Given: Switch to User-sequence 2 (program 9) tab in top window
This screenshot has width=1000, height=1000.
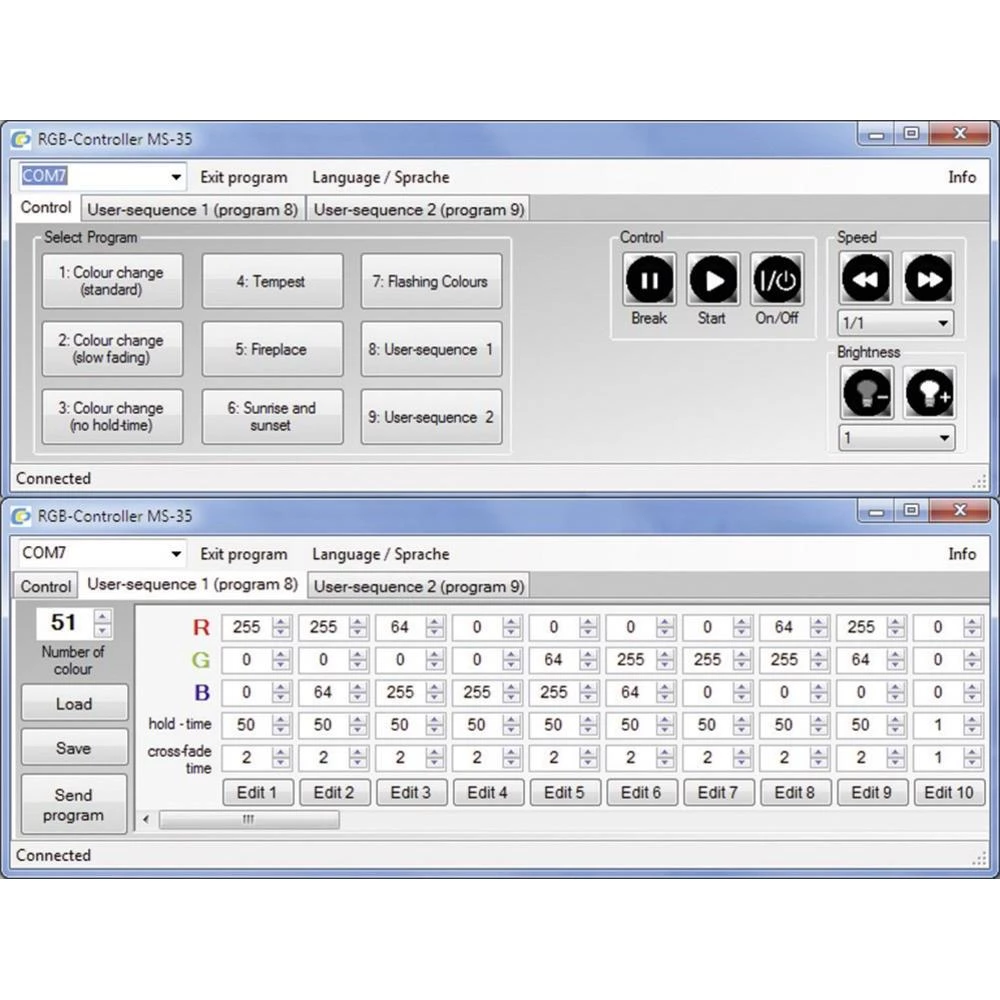Looking at the screenshot, I should 418,210.
